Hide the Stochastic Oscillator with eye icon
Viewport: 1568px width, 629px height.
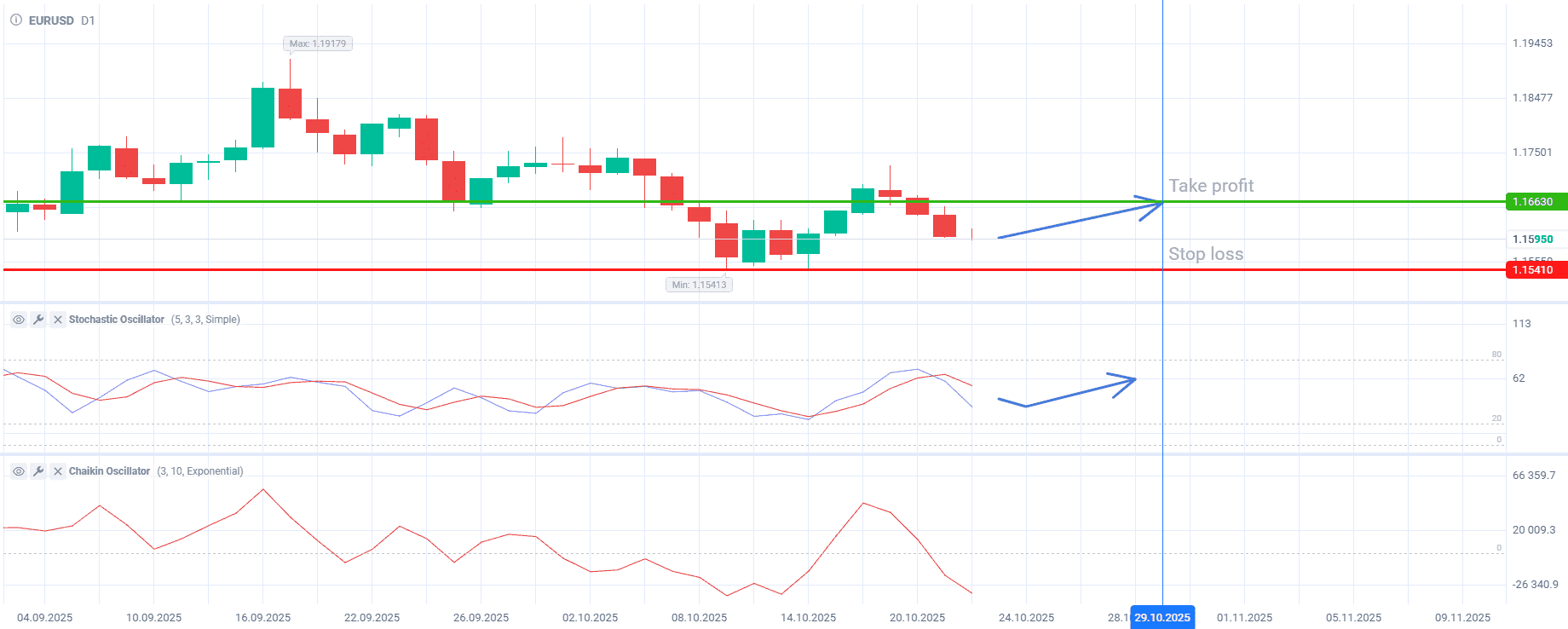pyautogui.click(x=18, y=320)
